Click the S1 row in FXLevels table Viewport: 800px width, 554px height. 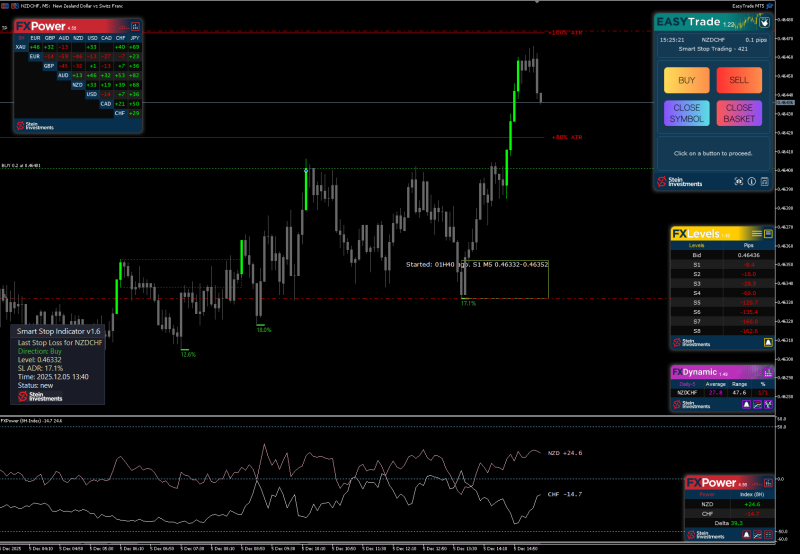pos(722,265)
